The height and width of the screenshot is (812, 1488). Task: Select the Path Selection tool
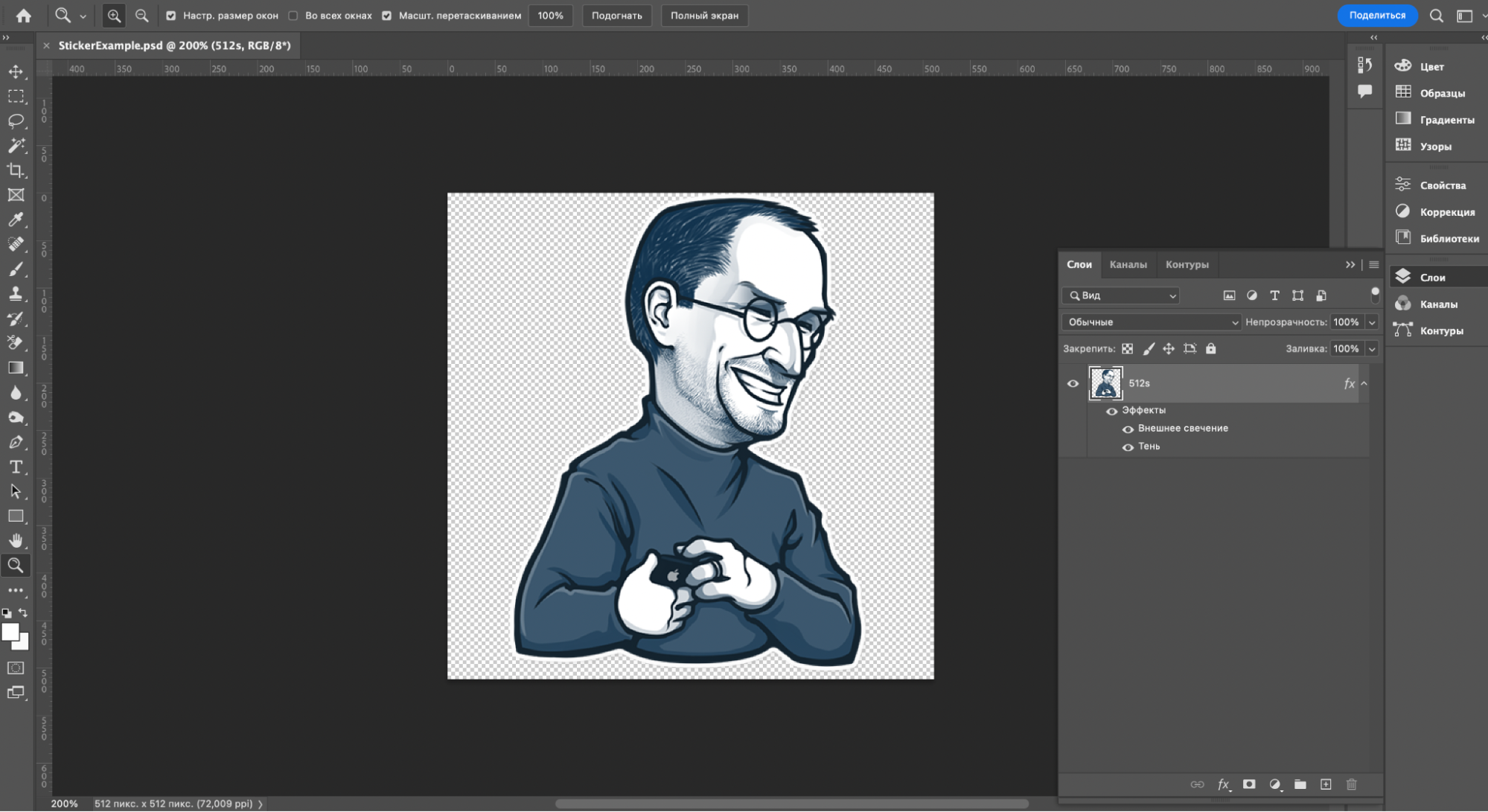tap(16, 491)
